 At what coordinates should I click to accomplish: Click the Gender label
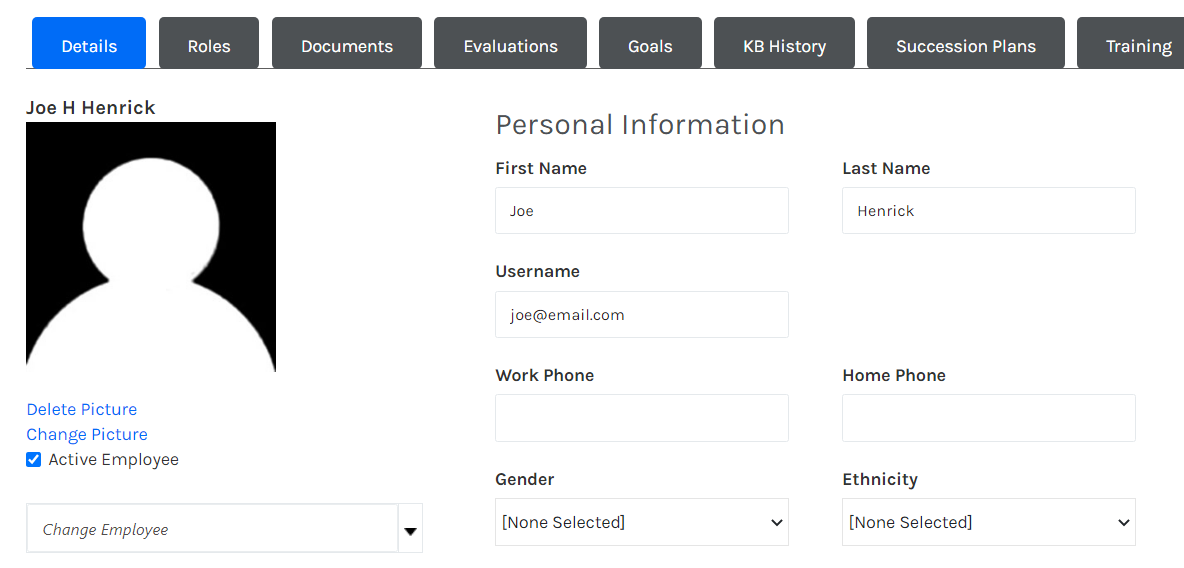[525, 479]
